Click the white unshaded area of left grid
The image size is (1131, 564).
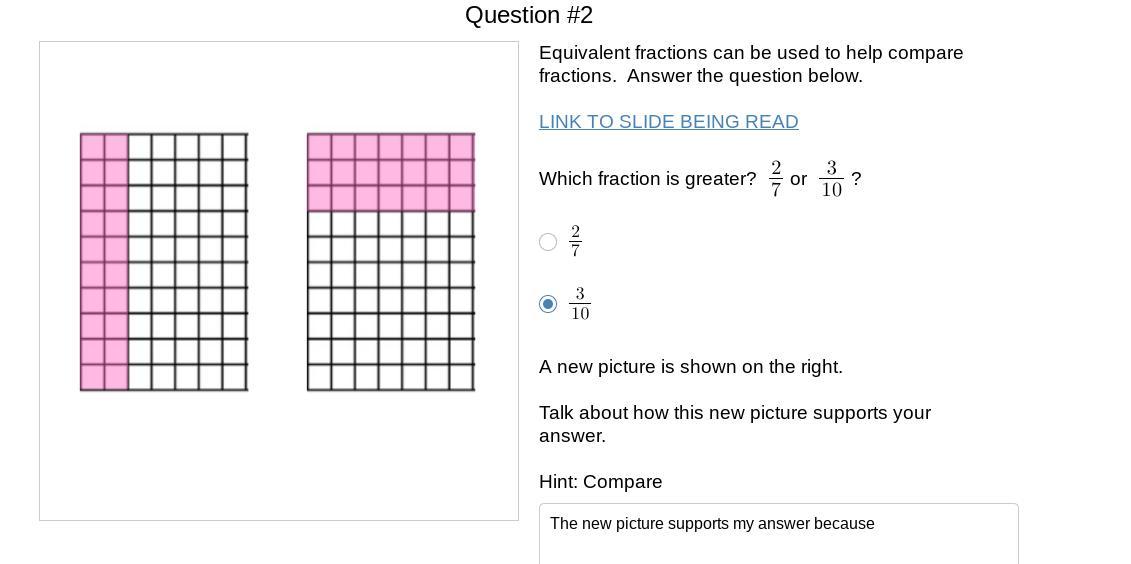(x=188, y=262)
